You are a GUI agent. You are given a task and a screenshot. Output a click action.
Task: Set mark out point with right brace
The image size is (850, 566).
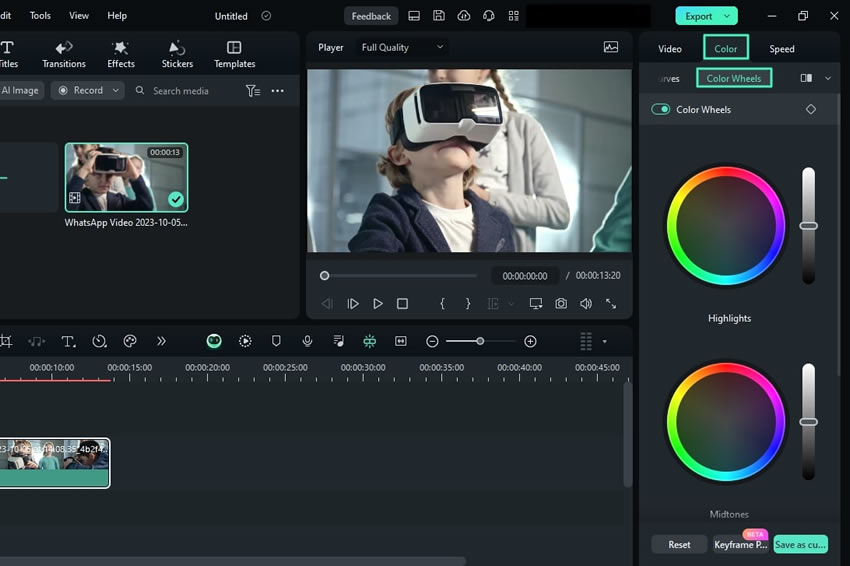coord(468,304)
